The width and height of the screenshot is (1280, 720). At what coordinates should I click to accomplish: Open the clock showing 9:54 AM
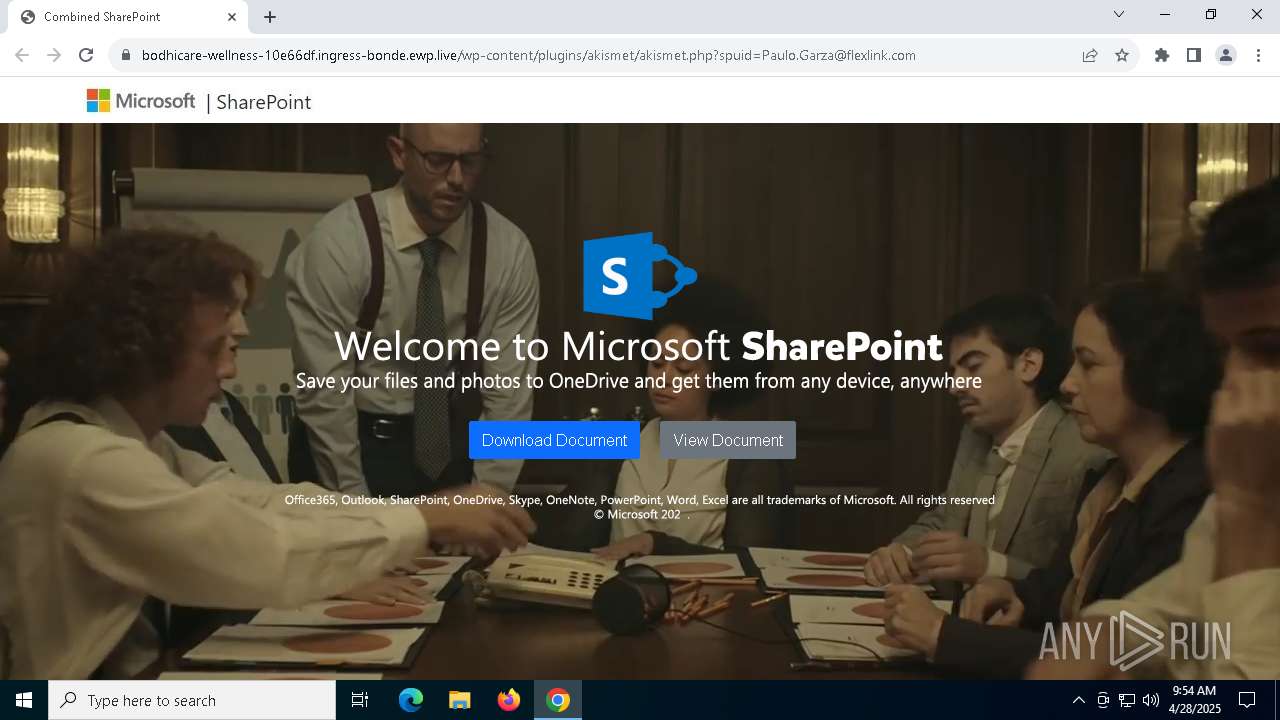(x=1195, y=700)
